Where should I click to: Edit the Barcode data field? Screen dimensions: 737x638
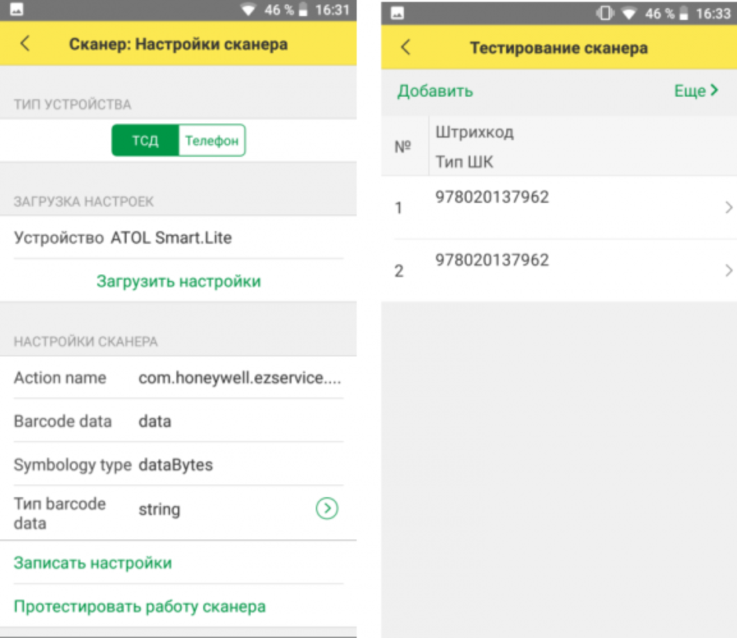point(179,421)
